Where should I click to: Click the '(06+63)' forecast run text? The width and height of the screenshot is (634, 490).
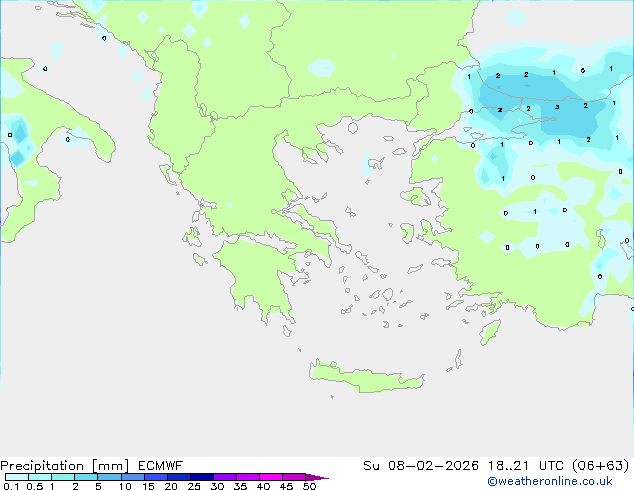coord(601,466)
